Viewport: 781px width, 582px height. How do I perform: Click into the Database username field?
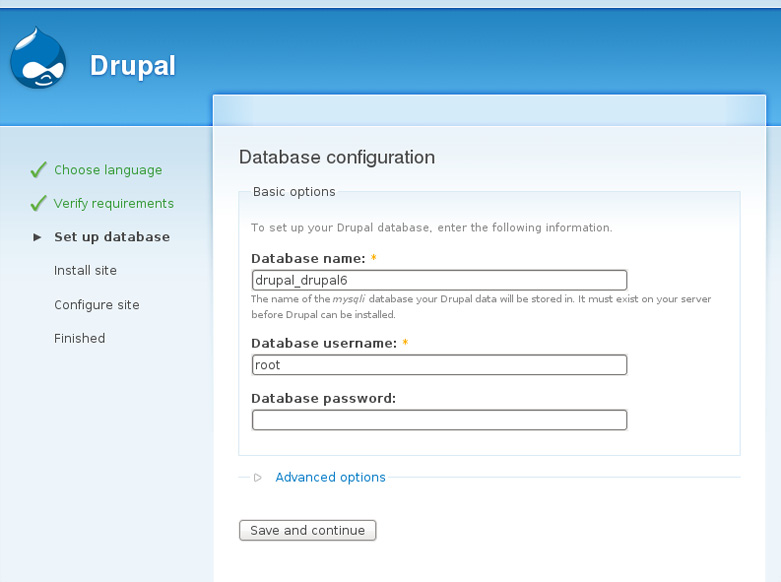439,365
